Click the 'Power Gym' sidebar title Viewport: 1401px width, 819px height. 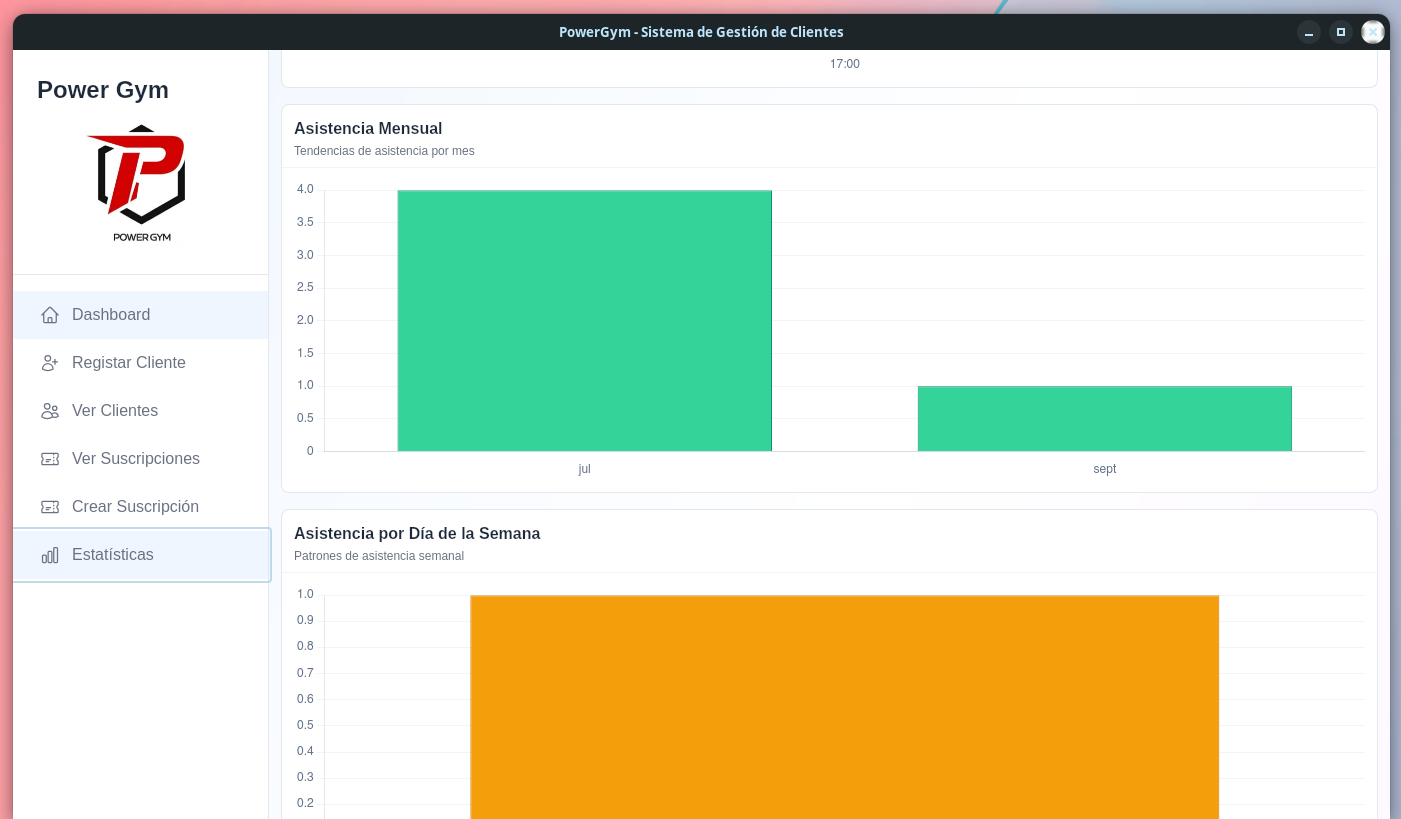coord(103,90)
